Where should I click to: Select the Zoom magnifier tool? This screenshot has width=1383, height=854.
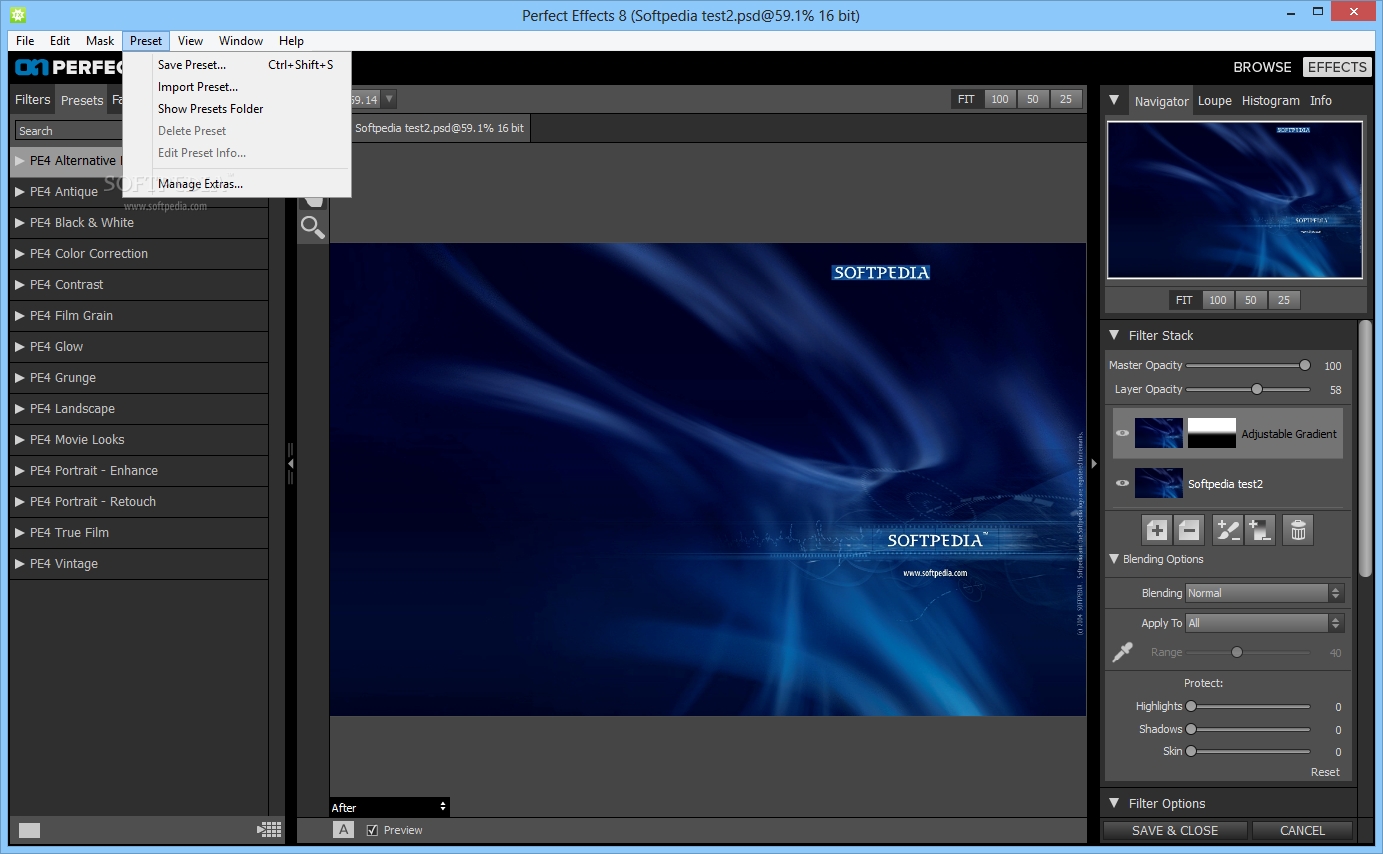(313, 228)
